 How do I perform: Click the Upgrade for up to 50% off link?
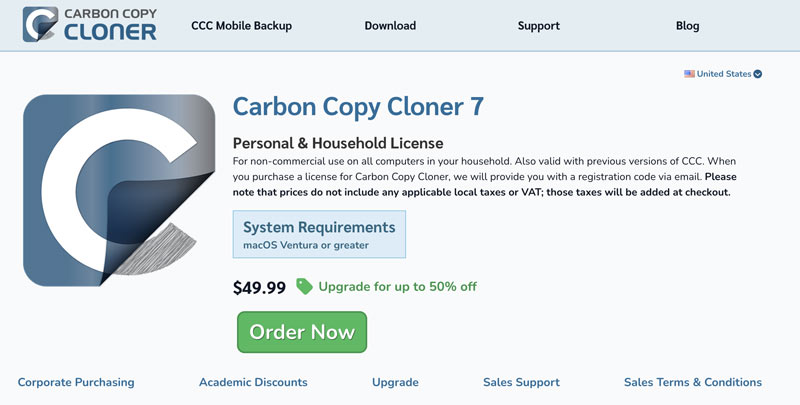point(397,287)
